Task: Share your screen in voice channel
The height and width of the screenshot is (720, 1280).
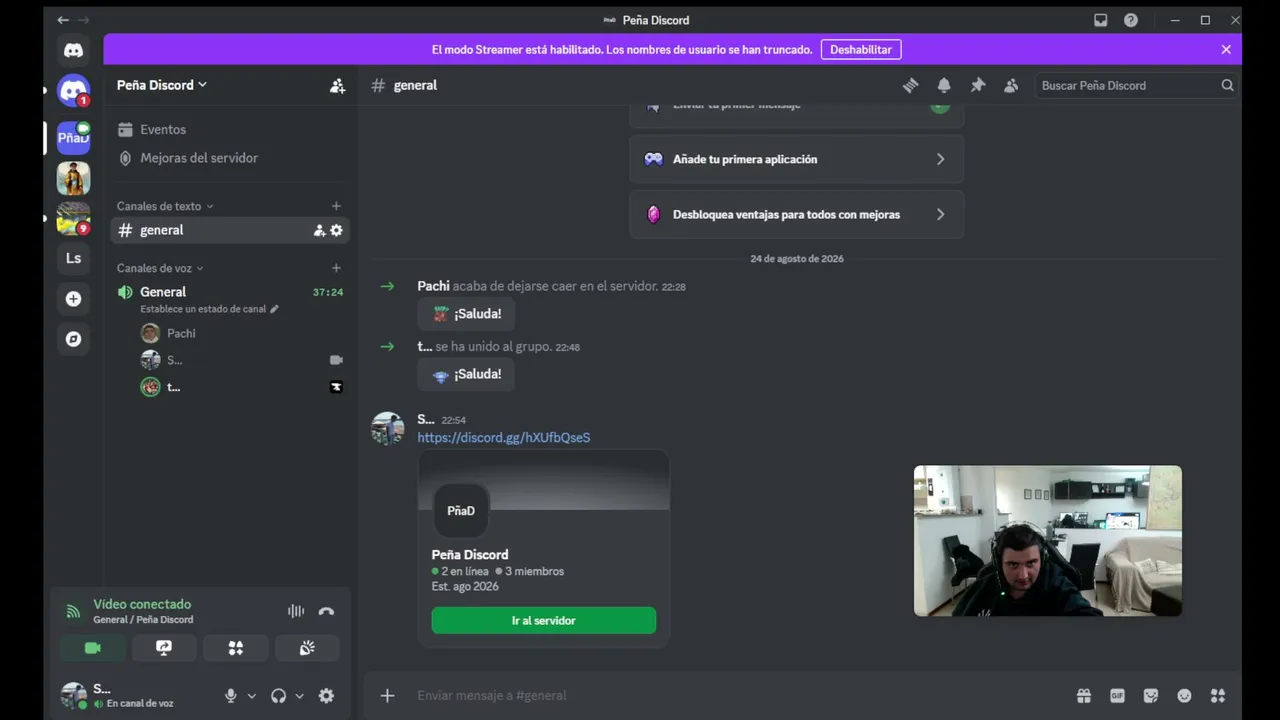Action: tap(164, 648)
